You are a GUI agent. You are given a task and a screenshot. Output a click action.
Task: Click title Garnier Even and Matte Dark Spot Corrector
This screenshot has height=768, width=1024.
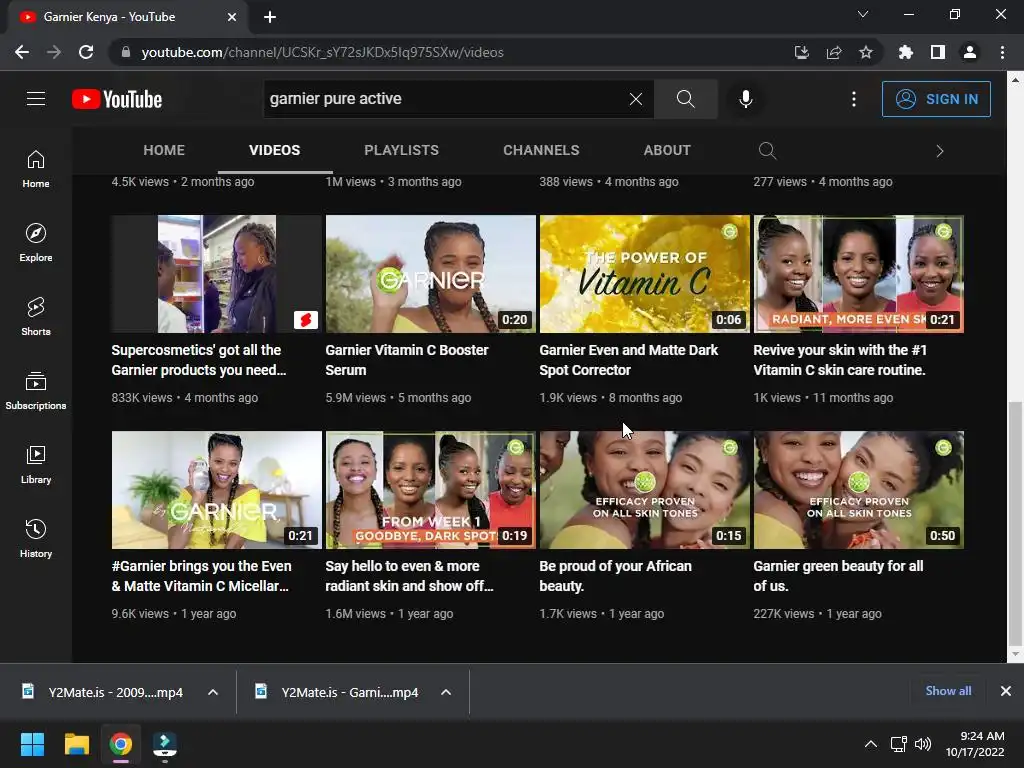pos(628,360)
